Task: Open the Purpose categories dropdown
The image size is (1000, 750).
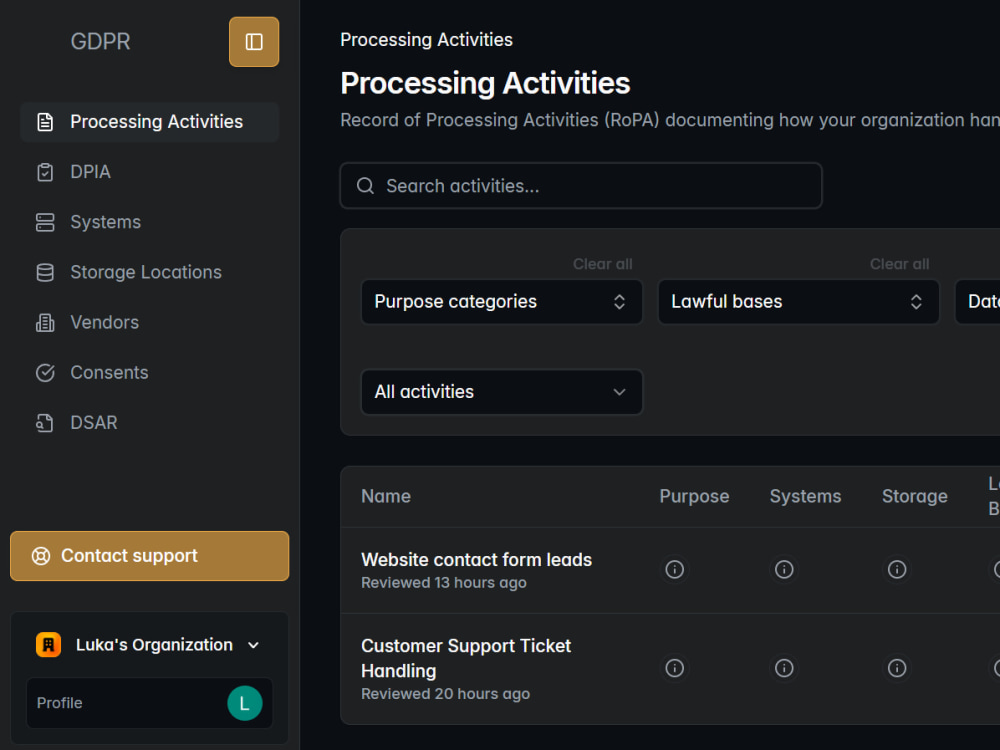Action: (x=502, y=302)
